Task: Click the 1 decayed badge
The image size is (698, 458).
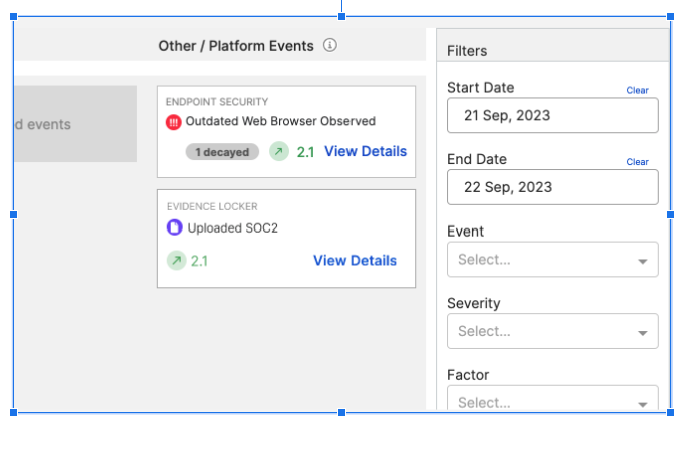Action: click(222, 152)
